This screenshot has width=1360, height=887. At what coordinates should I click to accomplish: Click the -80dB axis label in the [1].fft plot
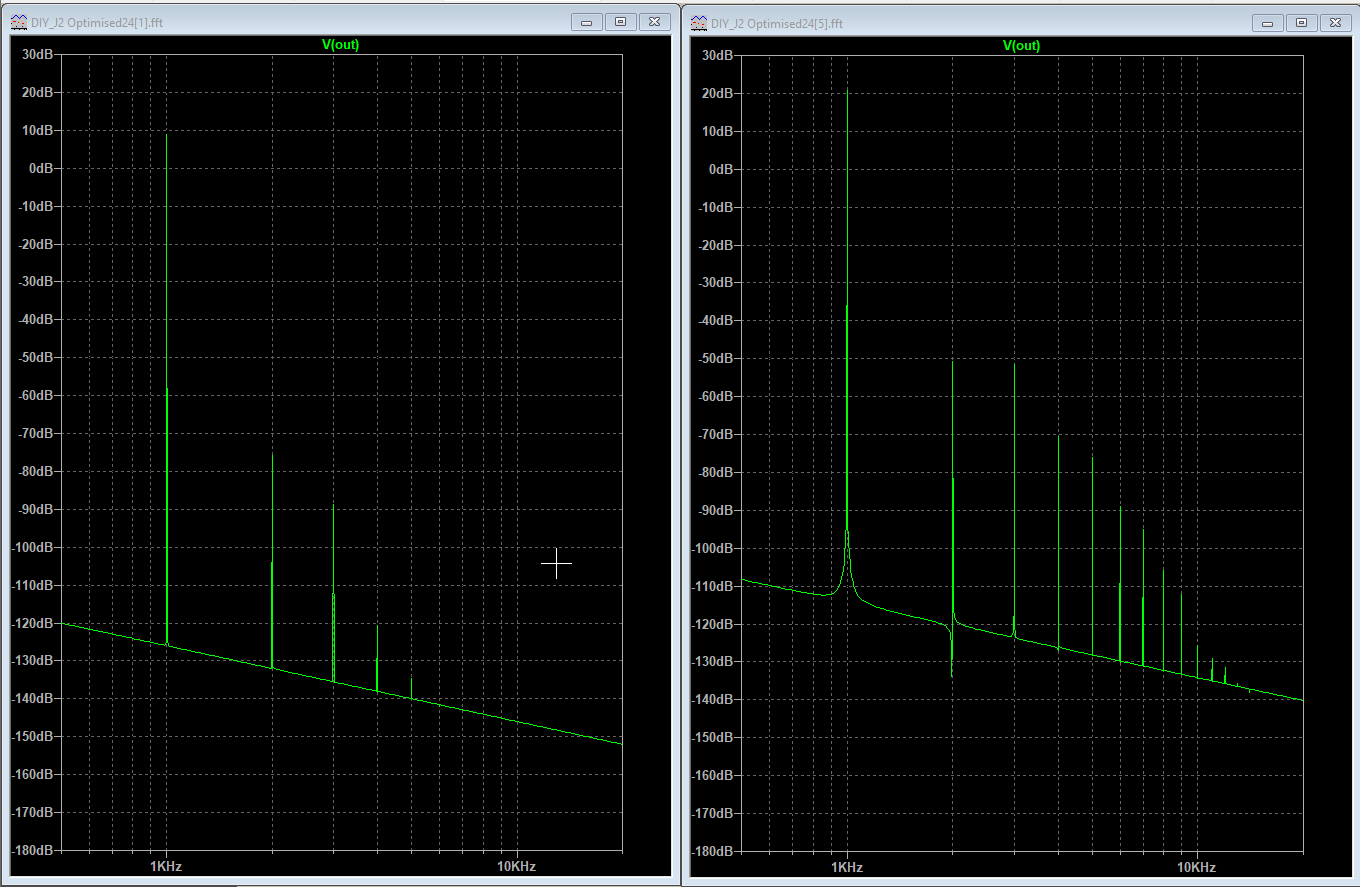coord(36,471)
